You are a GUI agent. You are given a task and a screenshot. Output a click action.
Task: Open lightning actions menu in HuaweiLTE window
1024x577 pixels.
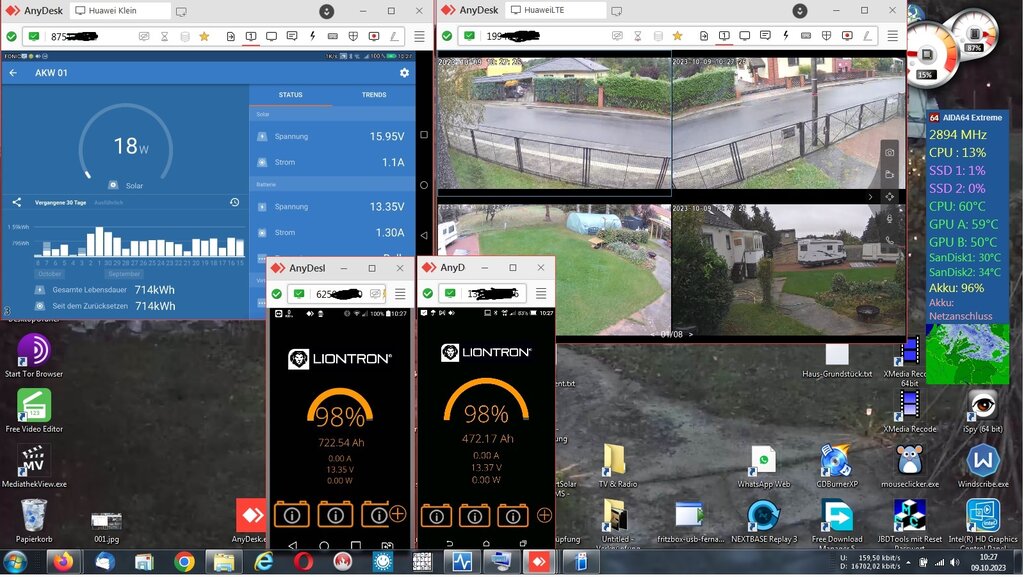pyautogui.click(x=786, y=36)
